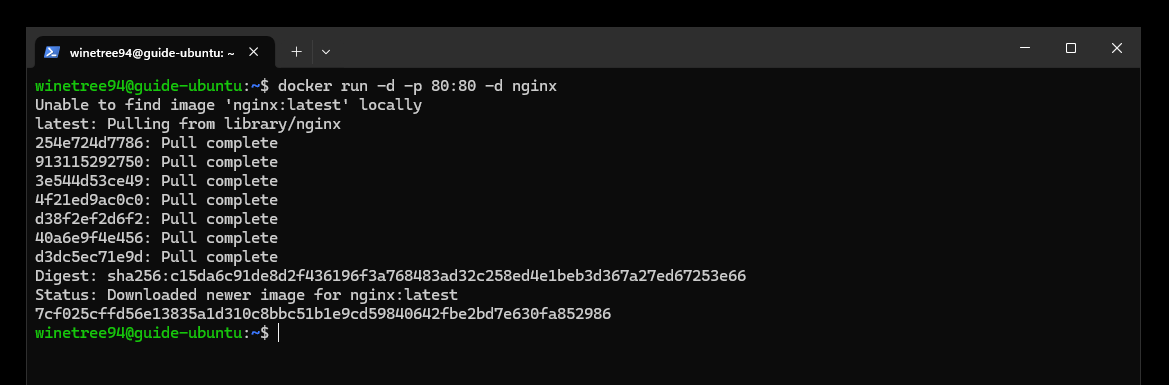Click the PowerShell icon on the tab

point(52,52)
